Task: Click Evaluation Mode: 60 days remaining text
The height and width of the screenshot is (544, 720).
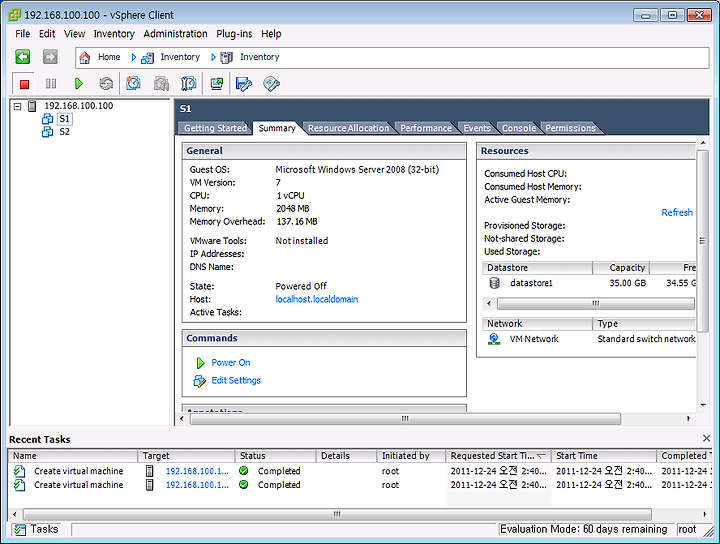Action: point(583,529)
